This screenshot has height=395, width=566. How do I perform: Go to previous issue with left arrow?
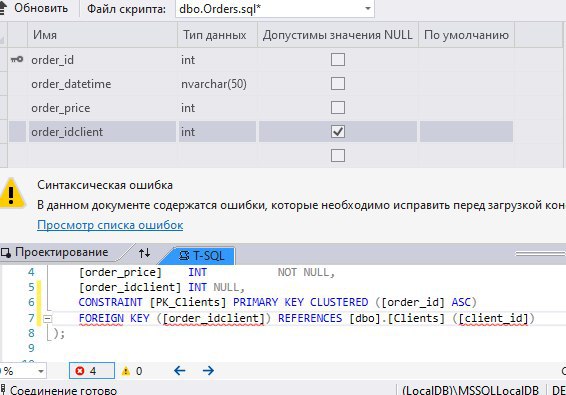tap(179, 370)
